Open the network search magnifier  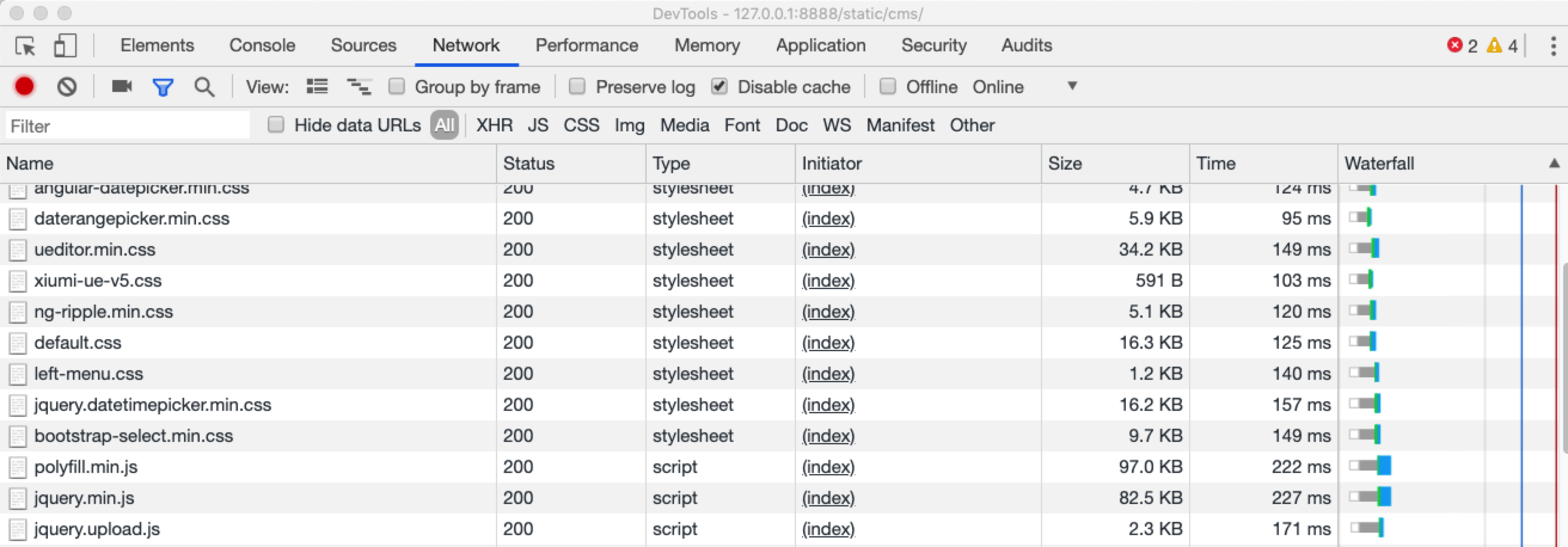point(204,87)
